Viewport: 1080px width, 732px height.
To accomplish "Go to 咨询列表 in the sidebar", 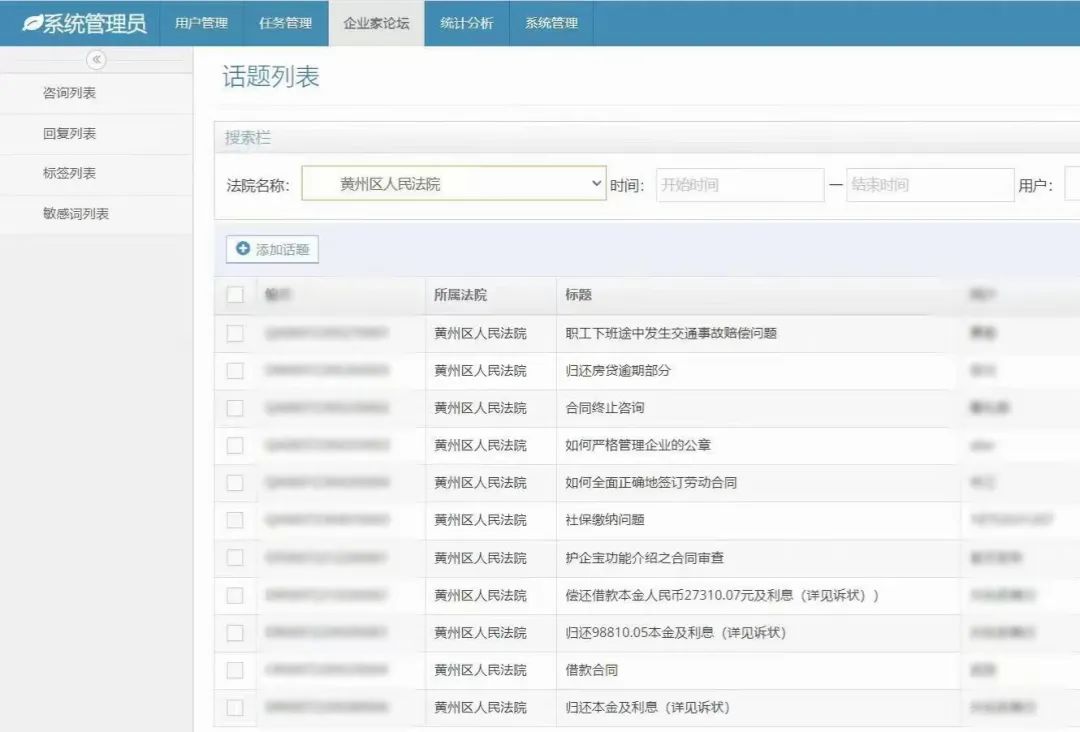I will [x=96, y=93].
